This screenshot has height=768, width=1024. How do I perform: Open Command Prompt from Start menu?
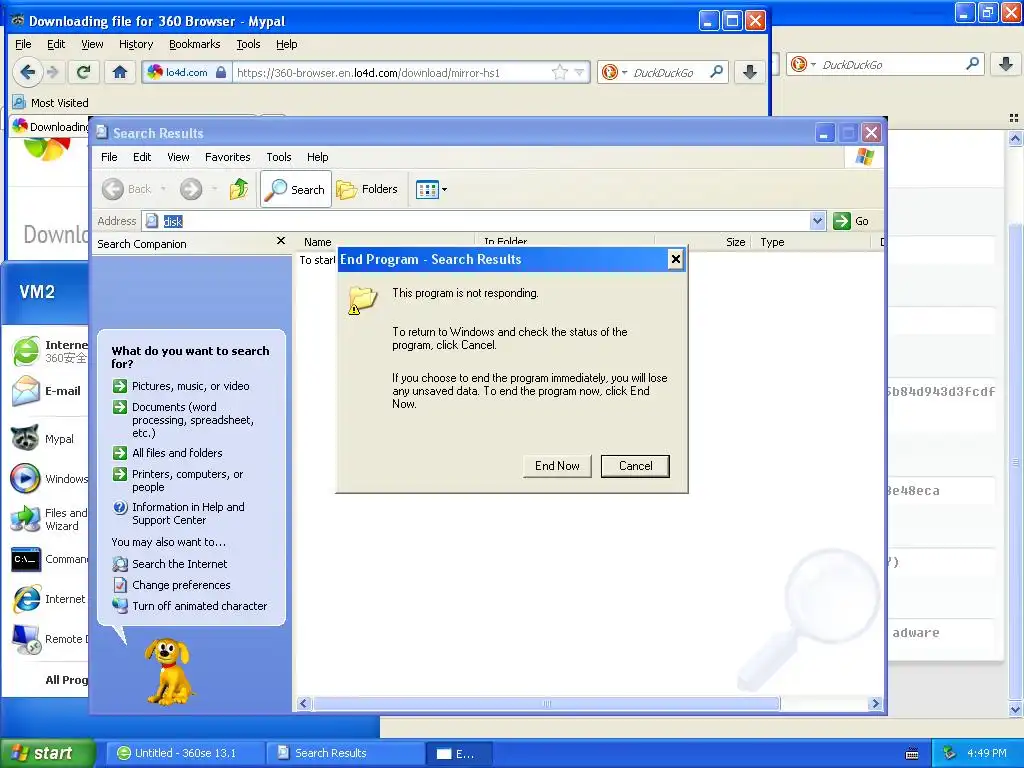(50, 559)
